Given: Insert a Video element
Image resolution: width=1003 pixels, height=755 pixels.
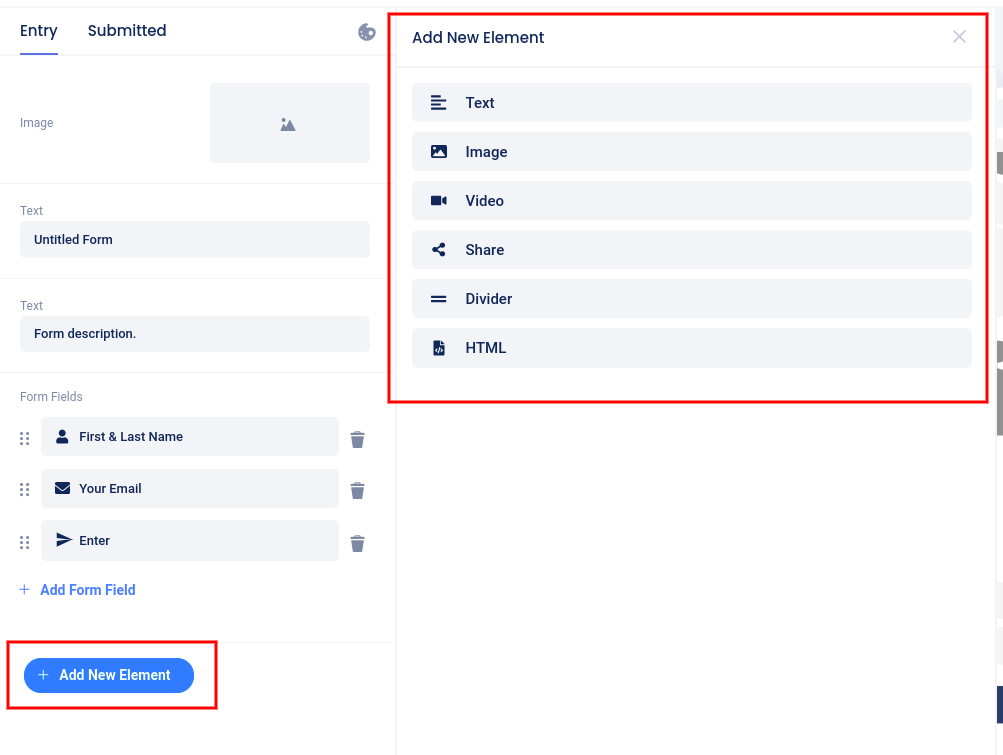Looking at the screenshot, I should tap(691, 201).
